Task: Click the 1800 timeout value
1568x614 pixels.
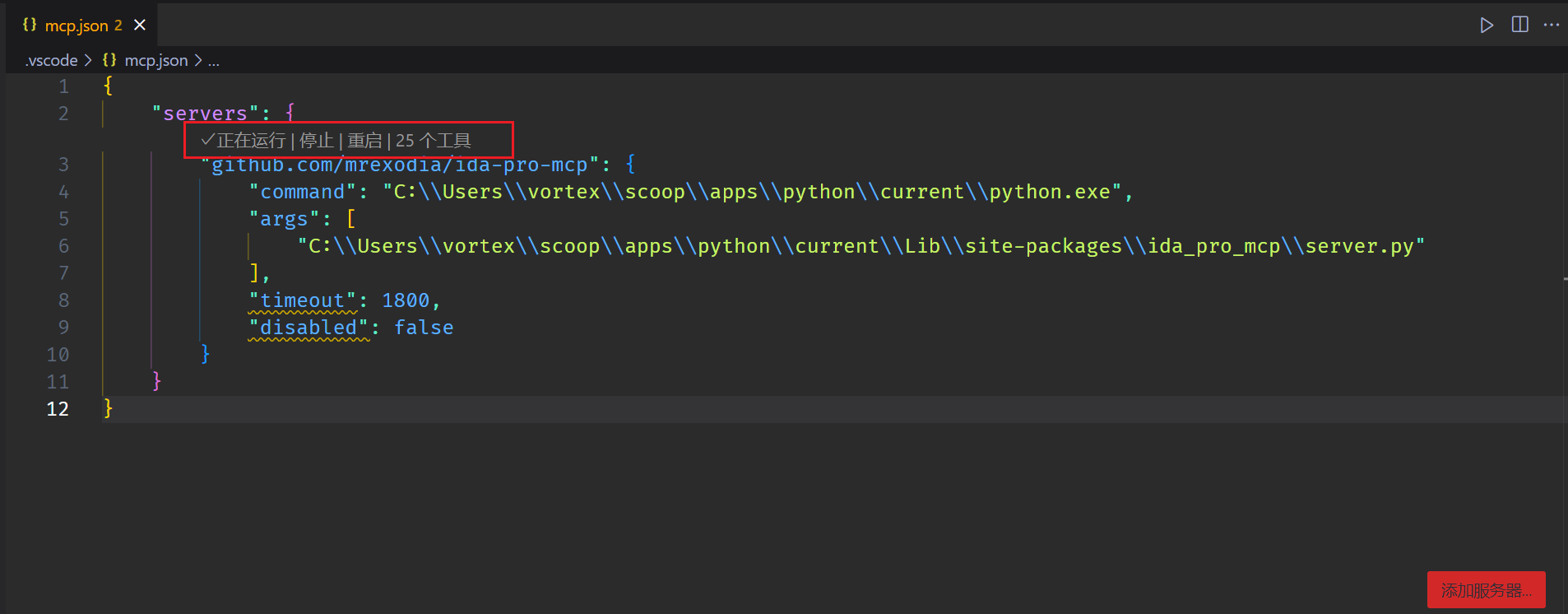Action: [x=406, y=300]
